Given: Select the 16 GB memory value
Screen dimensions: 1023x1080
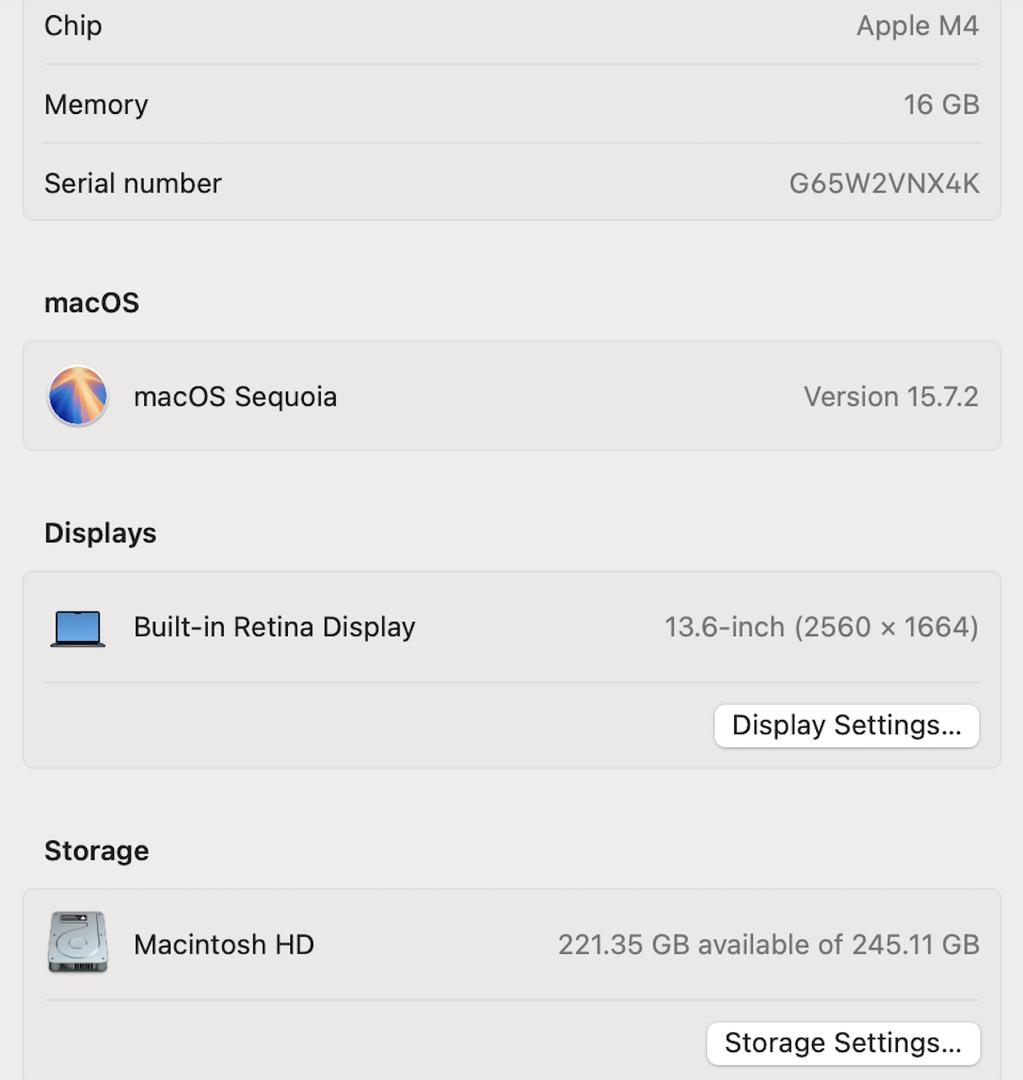Looking at the screenshot, I should point(941,105).
